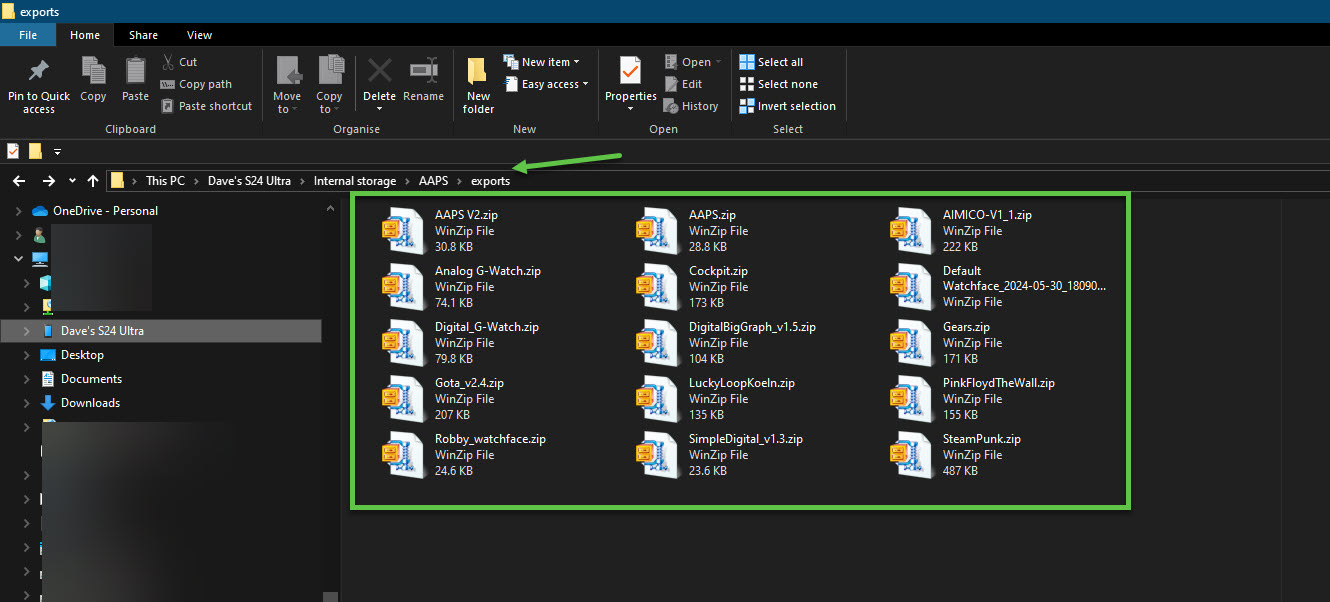Open the File menu
Viewport: 1330px width, 602px height.
coord(27,34)
